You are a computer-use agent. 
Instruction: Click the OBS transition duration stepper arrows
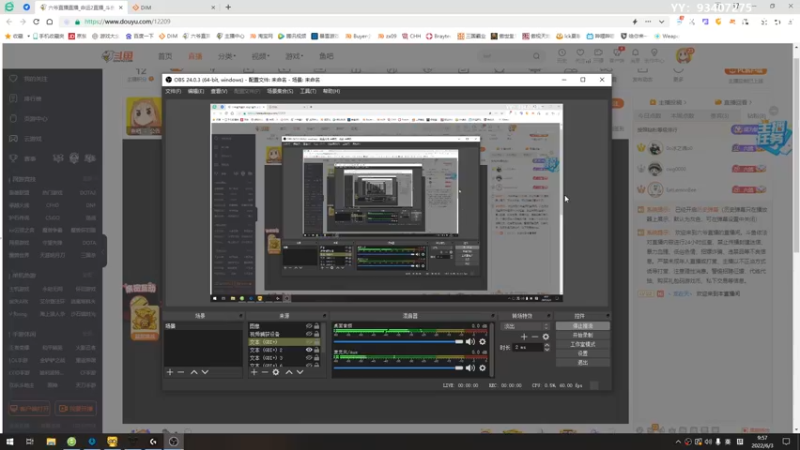coord(547,347)
